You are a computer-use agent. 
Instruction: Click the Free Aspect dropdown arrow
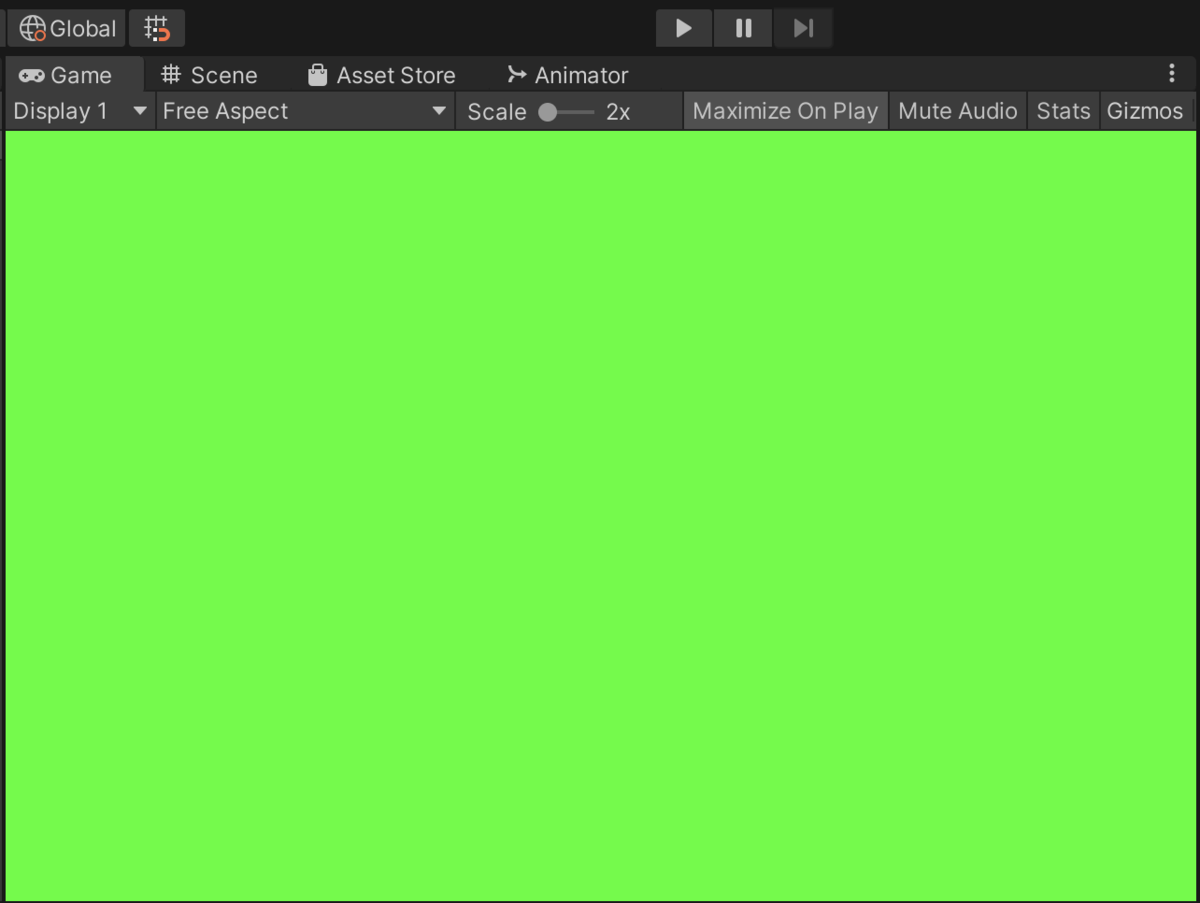pos(438,111)
